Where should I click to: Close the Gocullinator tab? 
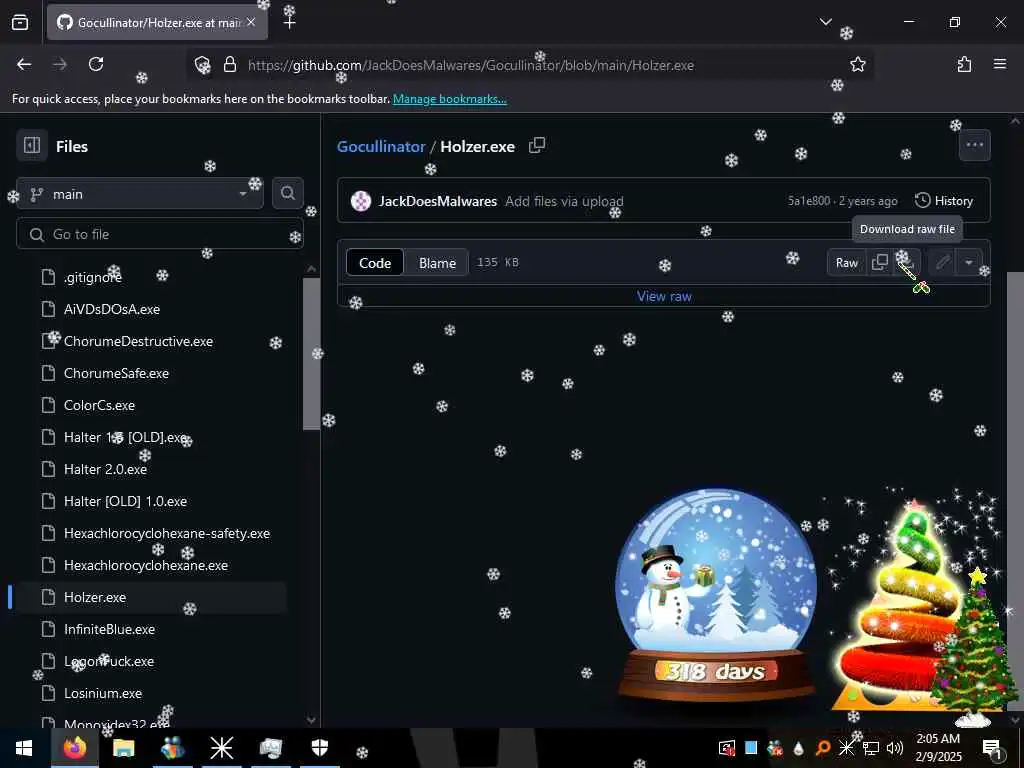(251, 22)
